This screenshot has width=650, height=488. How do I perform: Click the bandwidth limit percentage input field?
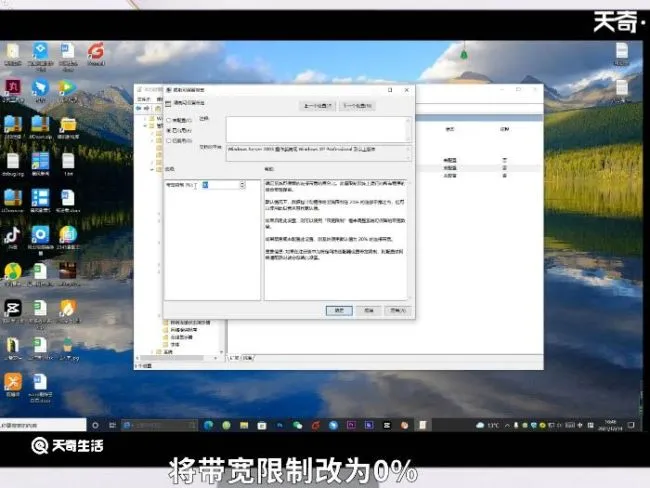(220, 185)
